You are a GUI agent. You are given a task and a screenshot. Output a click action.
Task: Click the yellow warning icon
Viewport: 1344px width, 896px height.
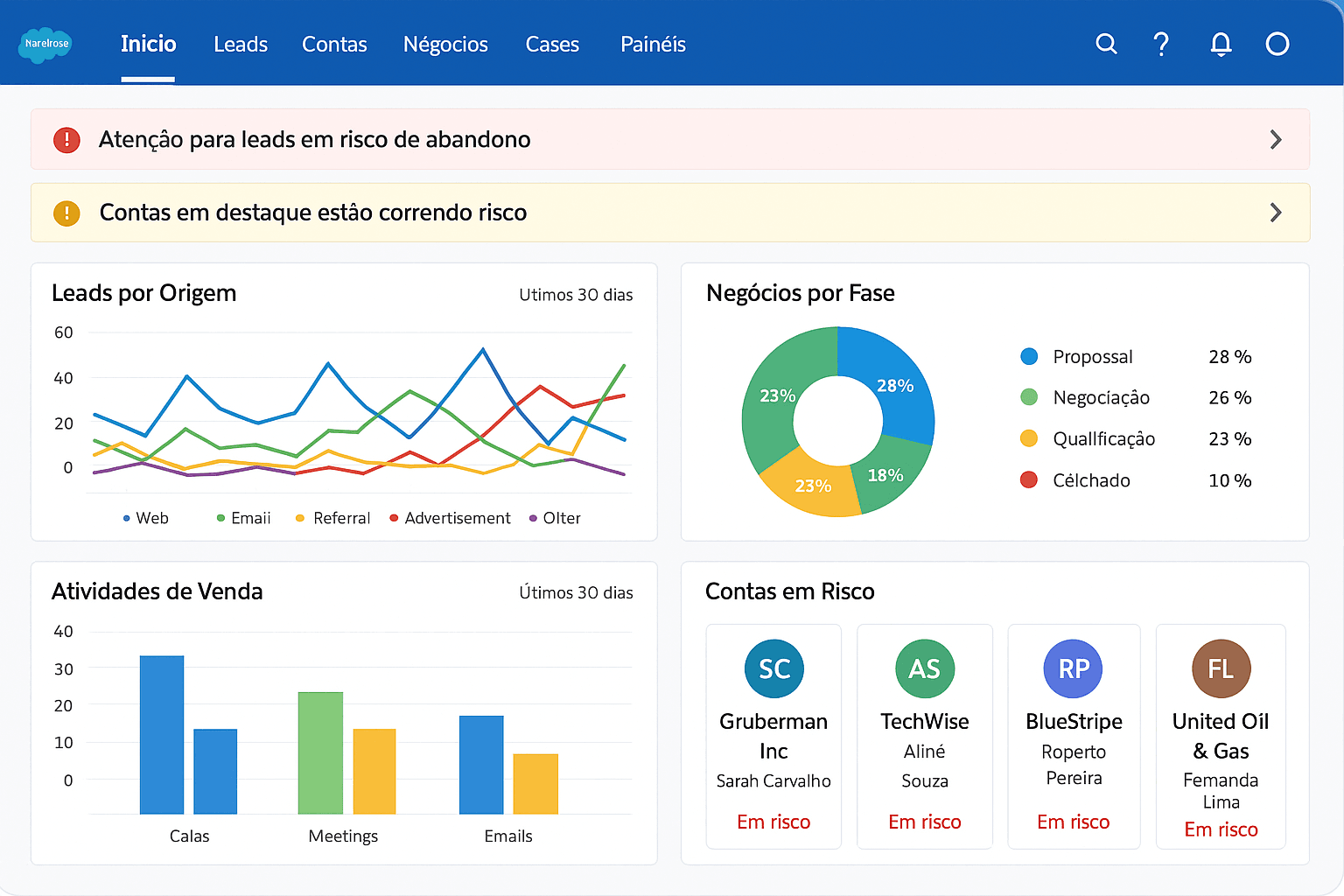click(x=66, y=213)
